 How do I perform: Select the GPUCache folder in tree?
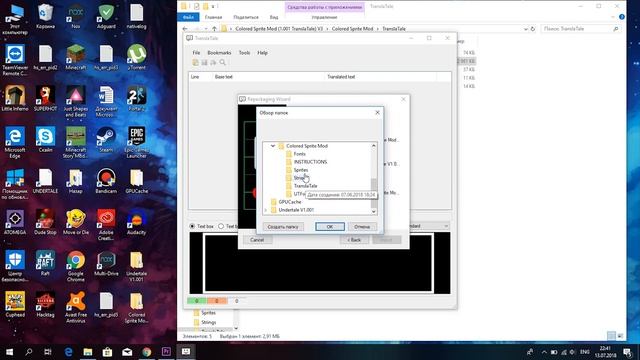[x=290, y=202]
